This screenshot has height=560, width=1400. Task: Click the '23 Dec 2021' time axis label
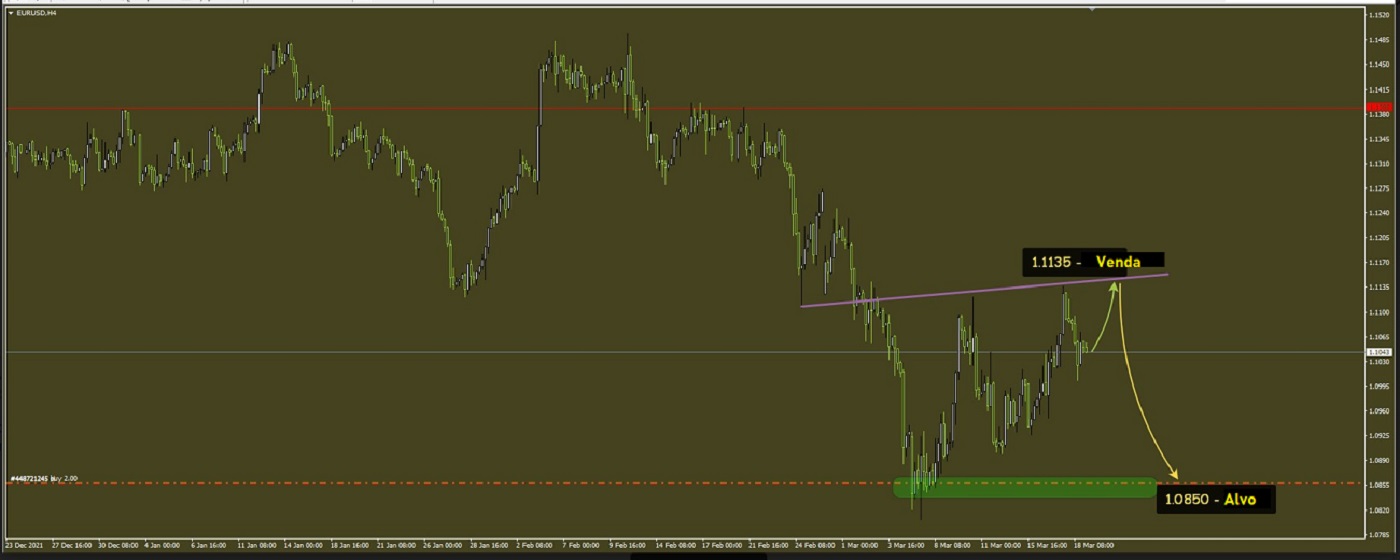[x=26, y=546]
